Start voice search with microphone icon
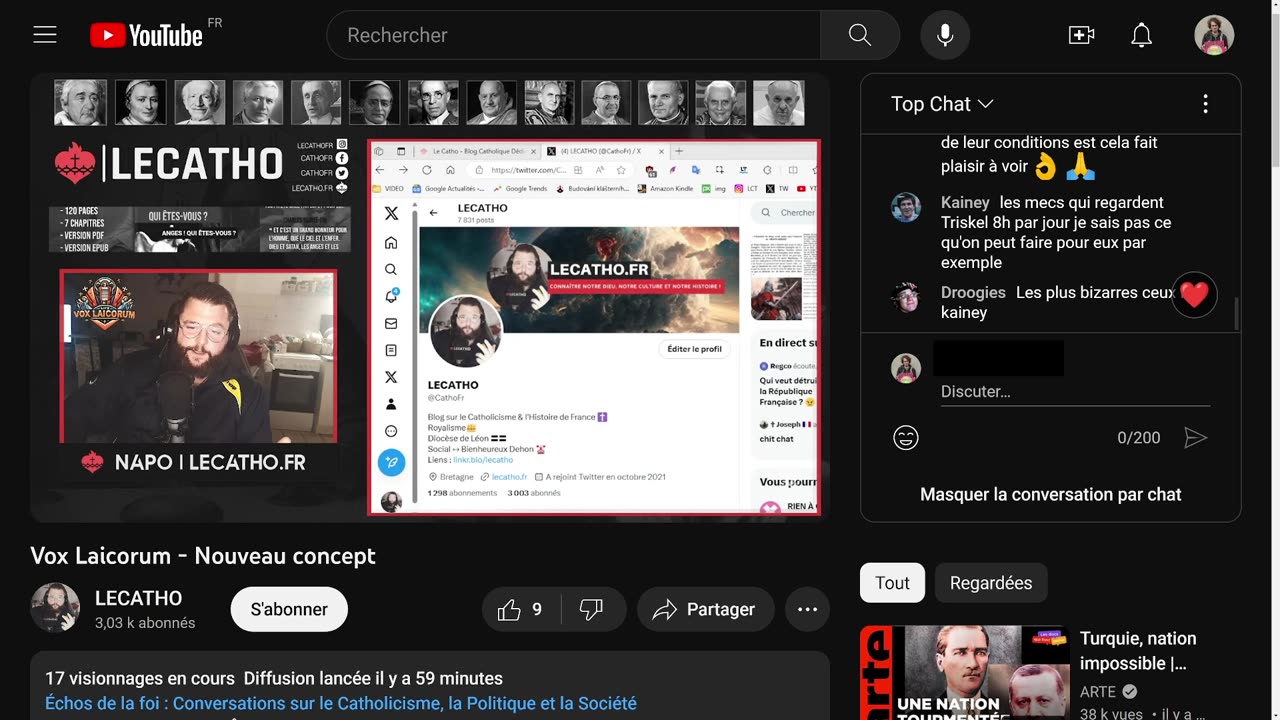 (945, 35)
